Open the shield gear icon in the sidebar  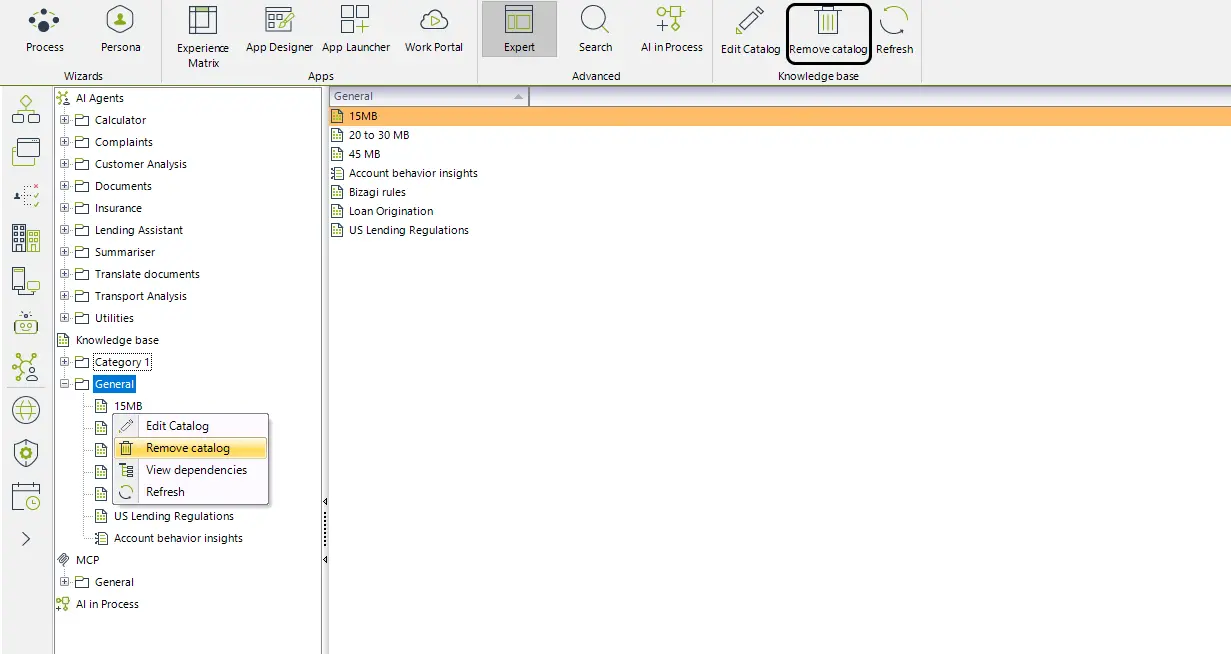(x=26, y=453)
